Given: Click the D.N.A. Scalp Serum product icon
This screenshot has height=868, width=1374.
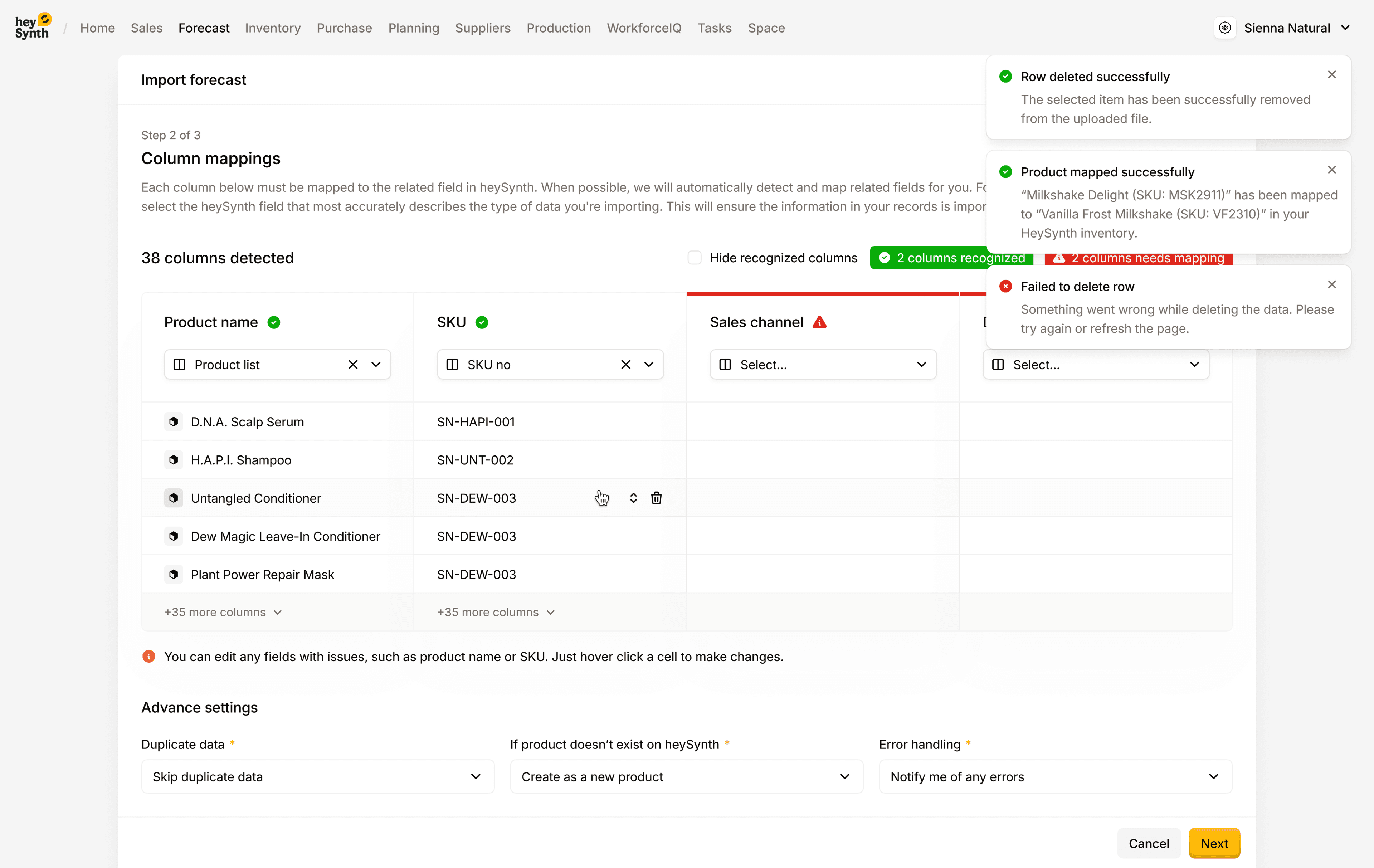Looking at the screenshot, I should pyautogui.click(x=174, y=422).
